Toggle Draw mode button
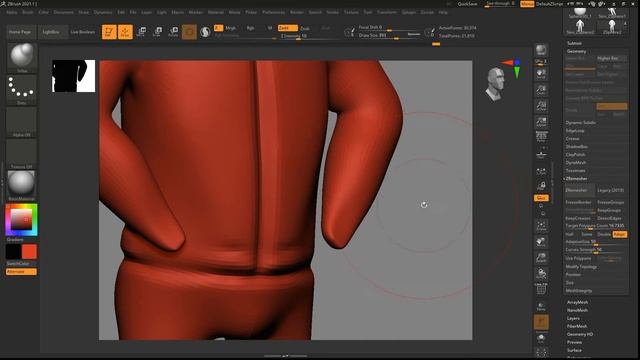This screenshot has width=640, height=360. tap(125, 31)
